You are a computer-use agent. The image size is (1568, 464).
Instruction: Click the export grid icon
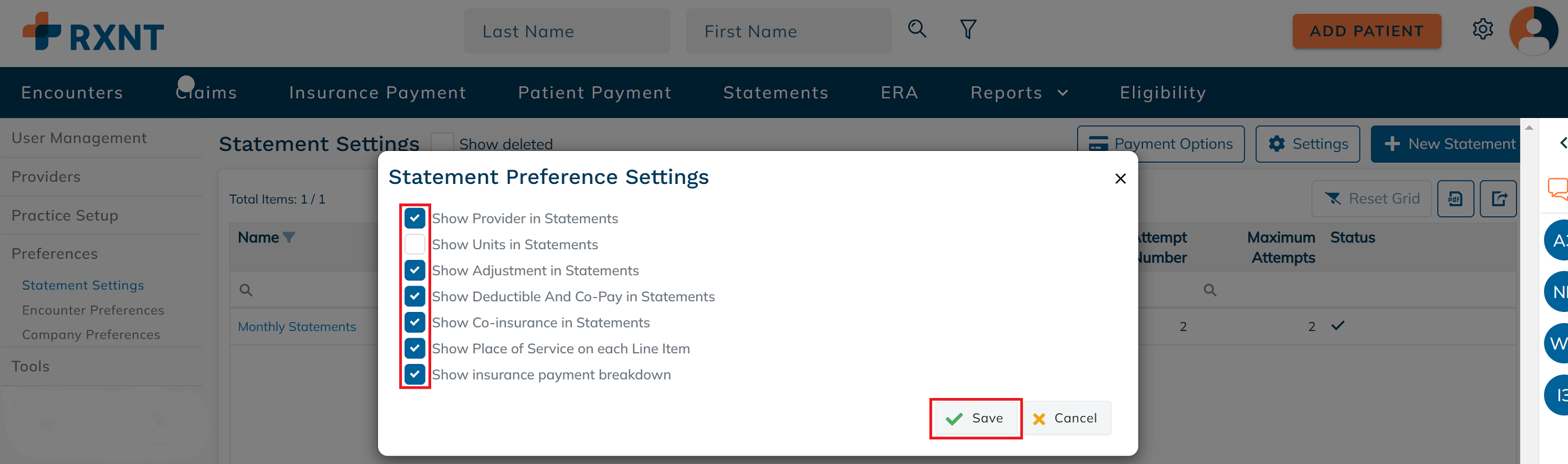1498,198
